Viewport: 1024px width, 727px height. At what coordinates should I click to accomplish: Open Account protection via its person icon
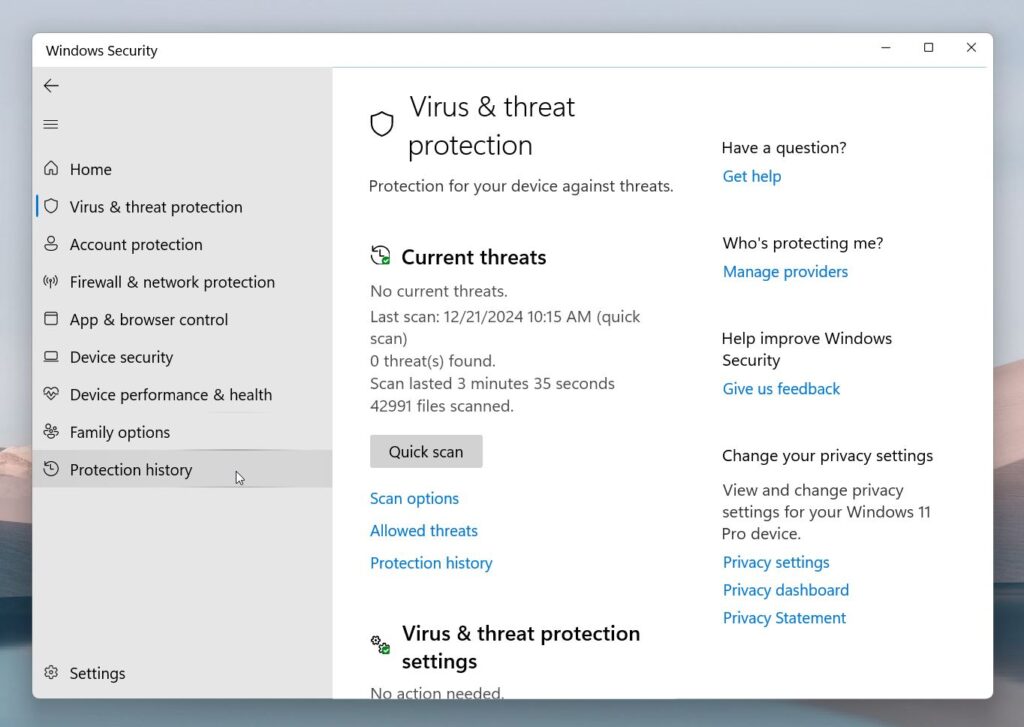[x=51, y=244]
